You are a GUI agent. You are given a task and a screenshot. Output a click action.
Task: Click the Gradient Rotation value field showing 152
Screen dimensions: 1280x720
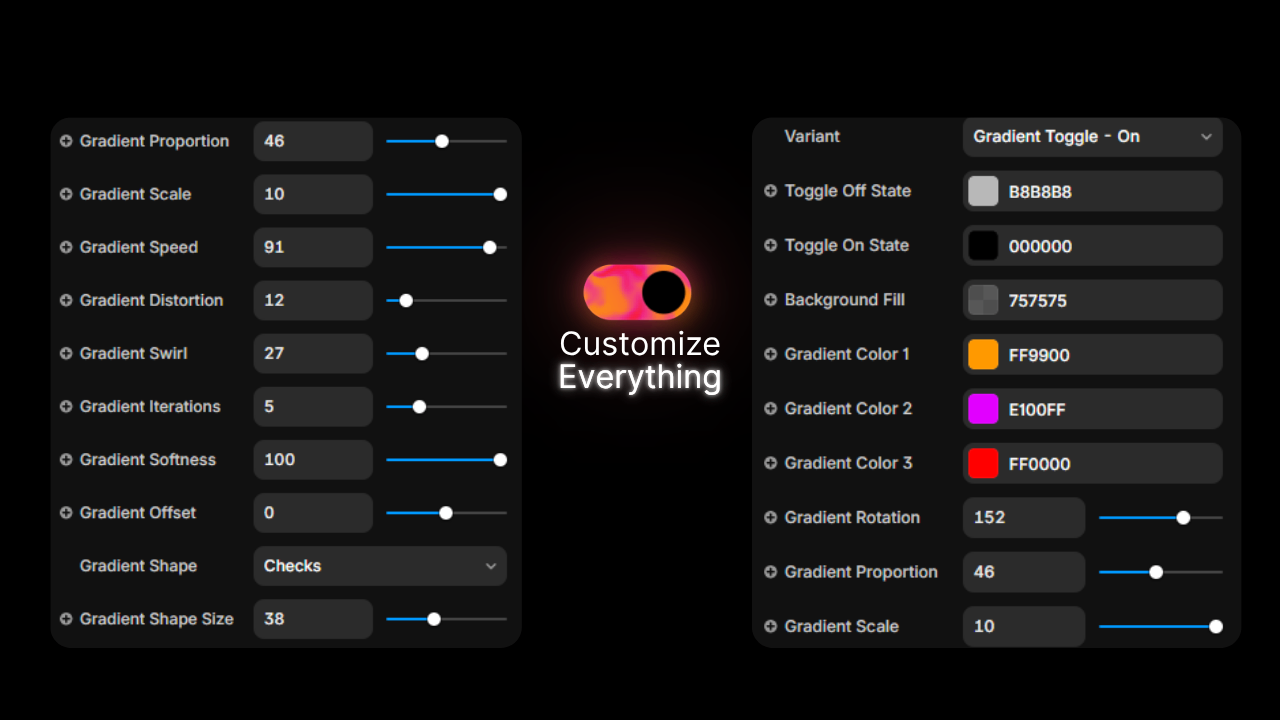[1023, 518]
